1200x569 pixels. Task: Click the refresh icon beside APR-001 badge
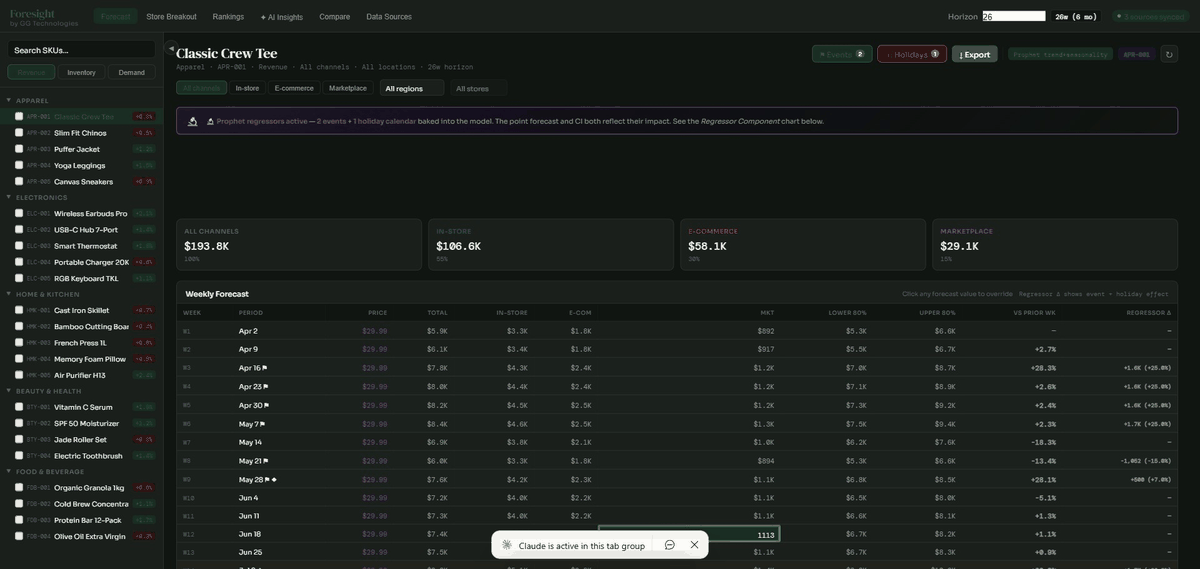1169,54
